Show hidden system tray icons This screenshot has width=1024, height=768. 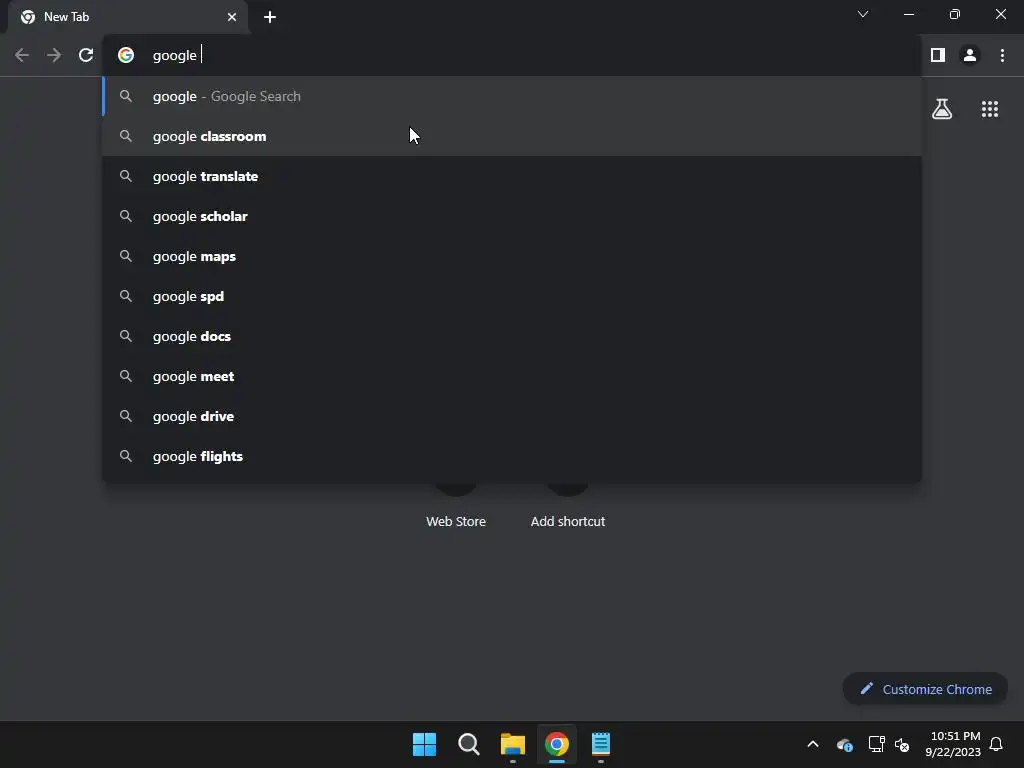pyautogui.click(x=813, y=744)
